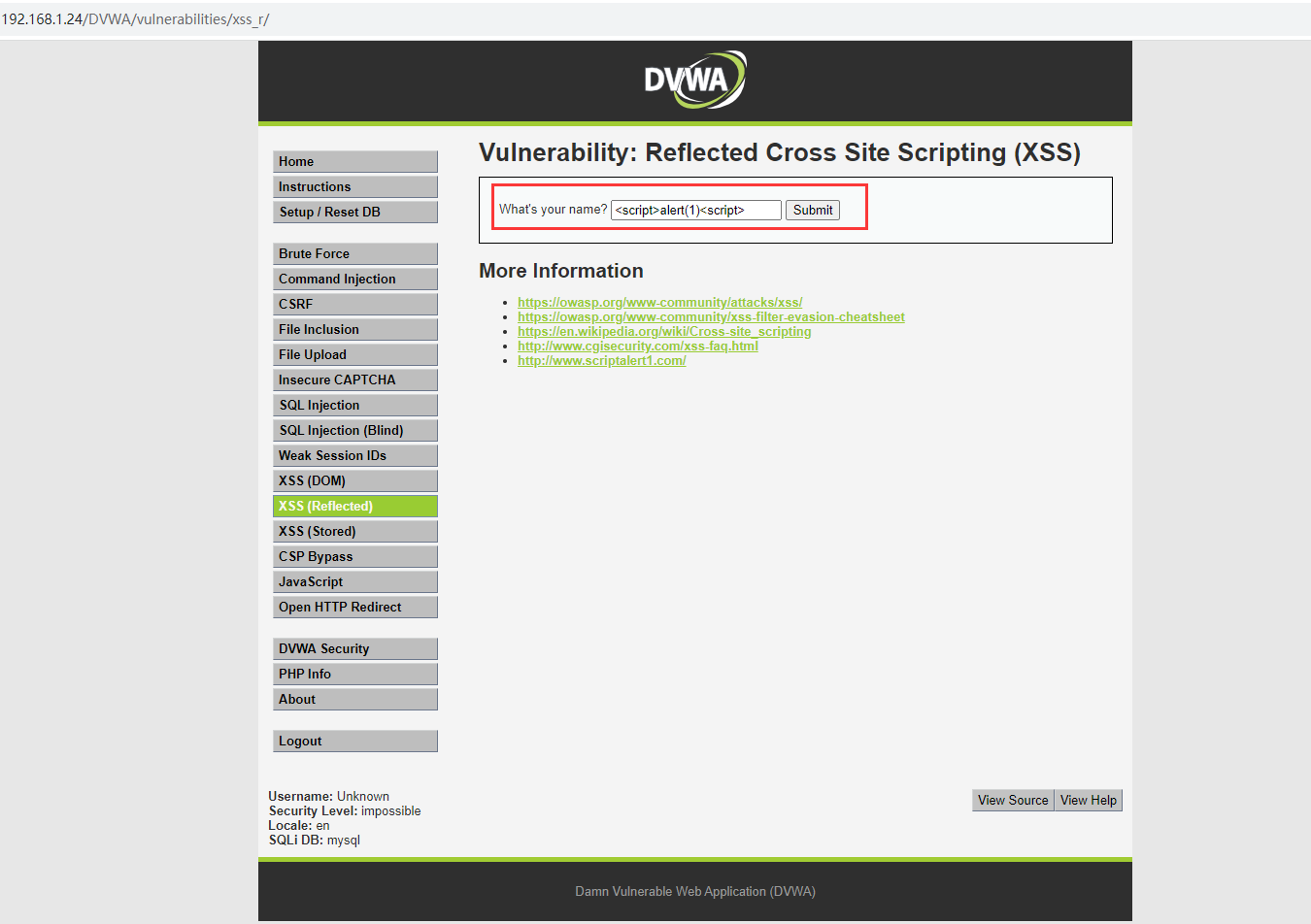Go to Setup / Reset DB
The height and width of the screenshot is (924, 1311).
point(354,212)
